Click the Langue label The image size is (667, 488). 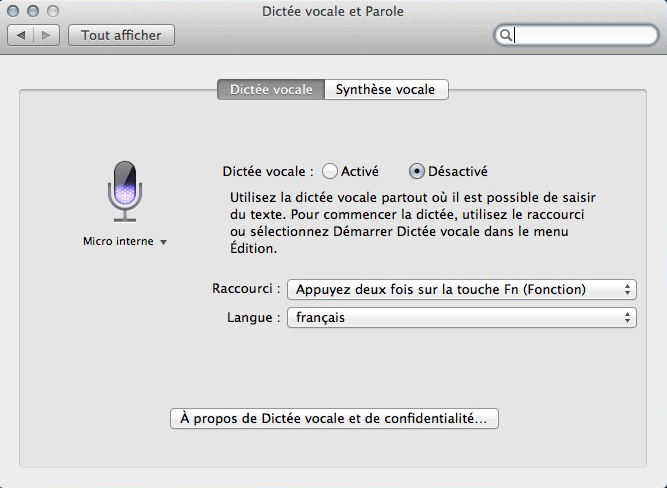248,318
